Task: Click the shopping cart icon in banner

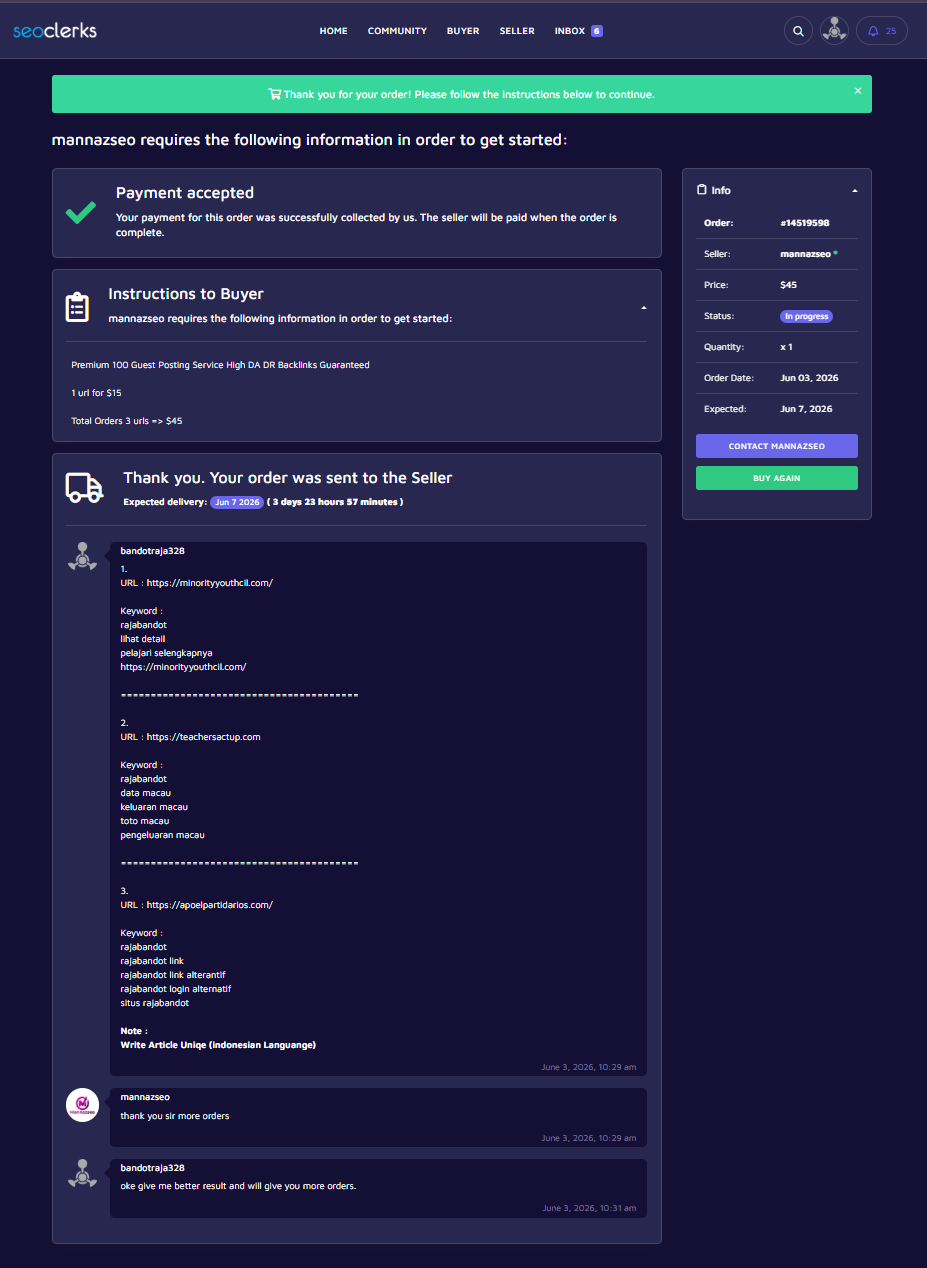Action: click(275, 94)
